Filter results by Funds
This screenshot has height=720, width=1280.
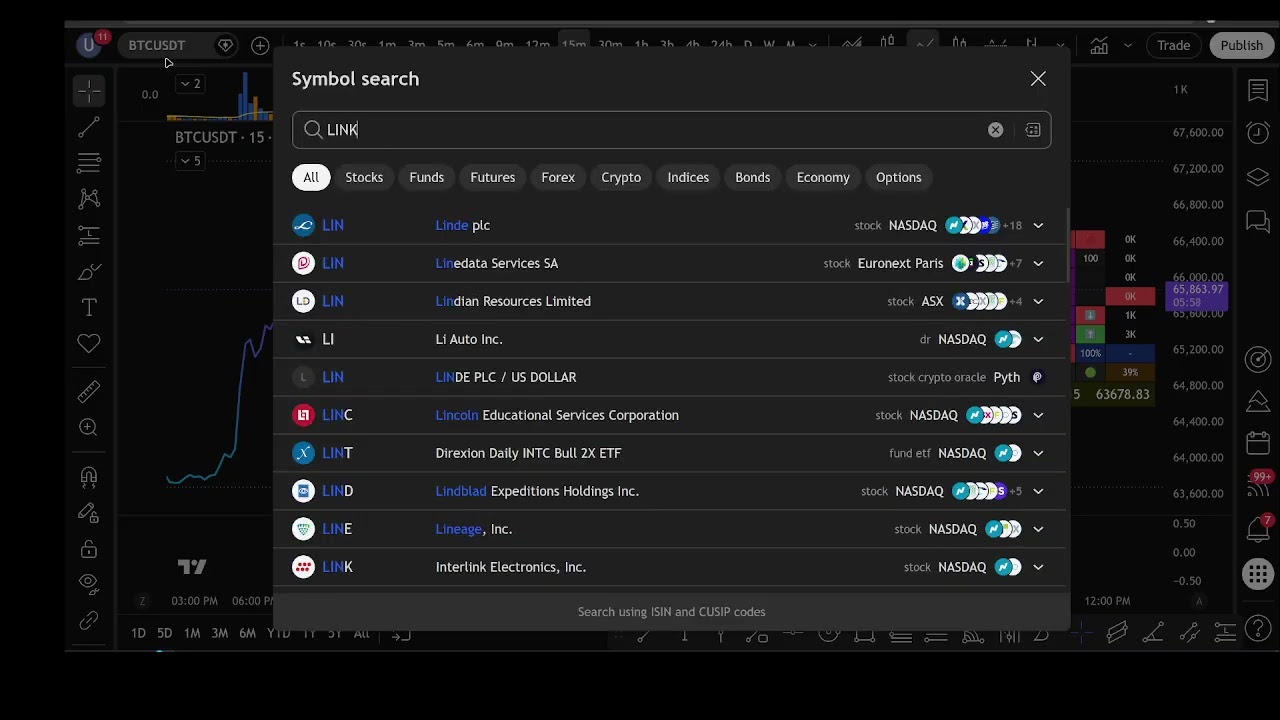pyautogui.click(x=426, y=177)
